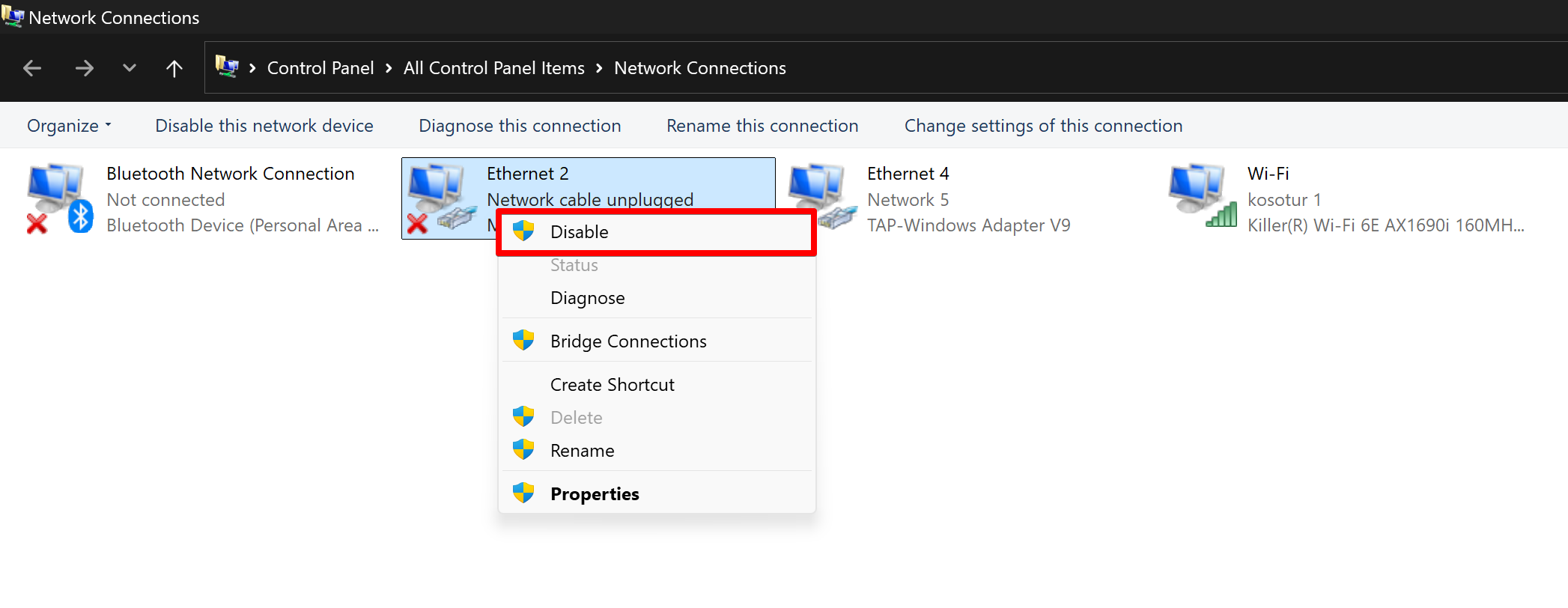
Task: Expand chevron after All Control Panel Items
Action: (599, 68)
